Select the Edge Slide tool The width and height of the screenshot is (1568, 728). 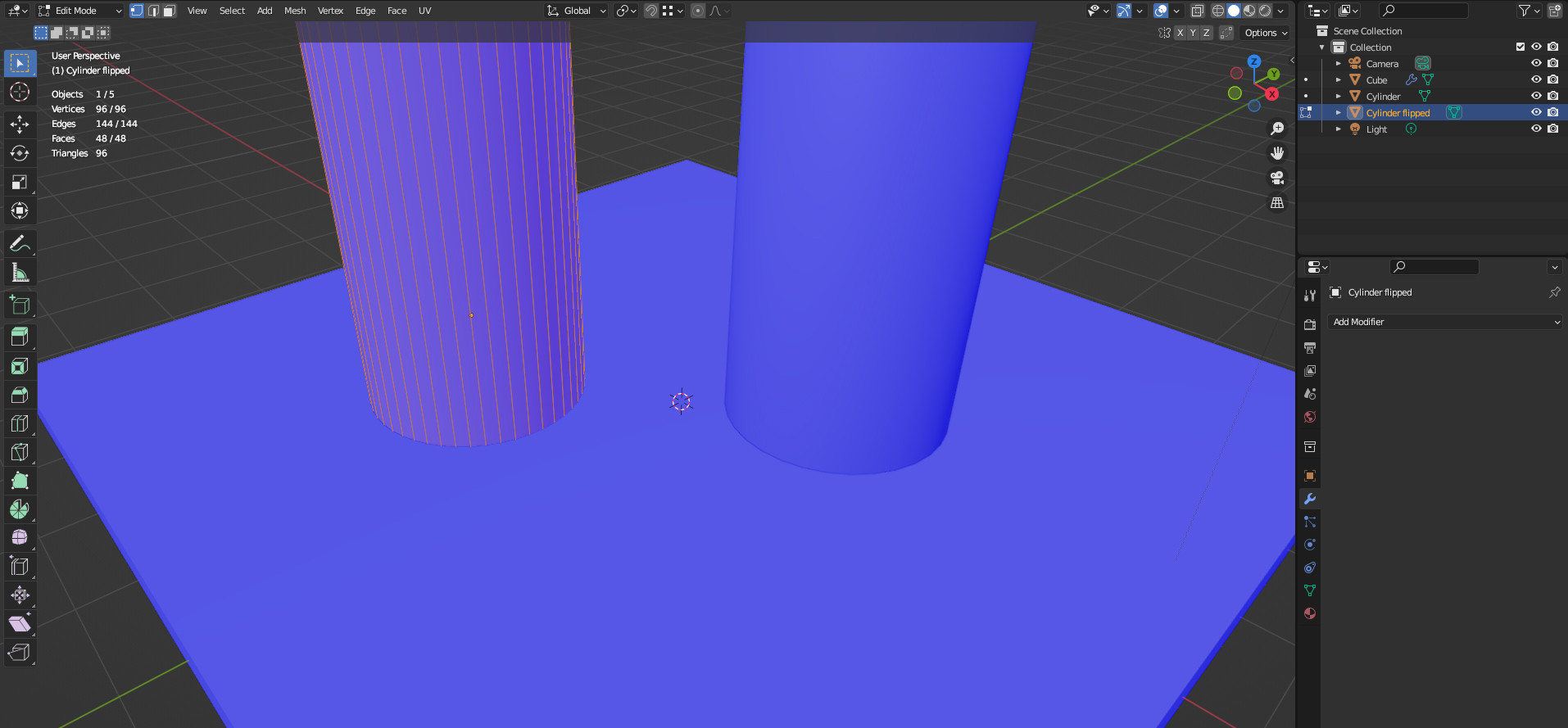tap(20, 567)
